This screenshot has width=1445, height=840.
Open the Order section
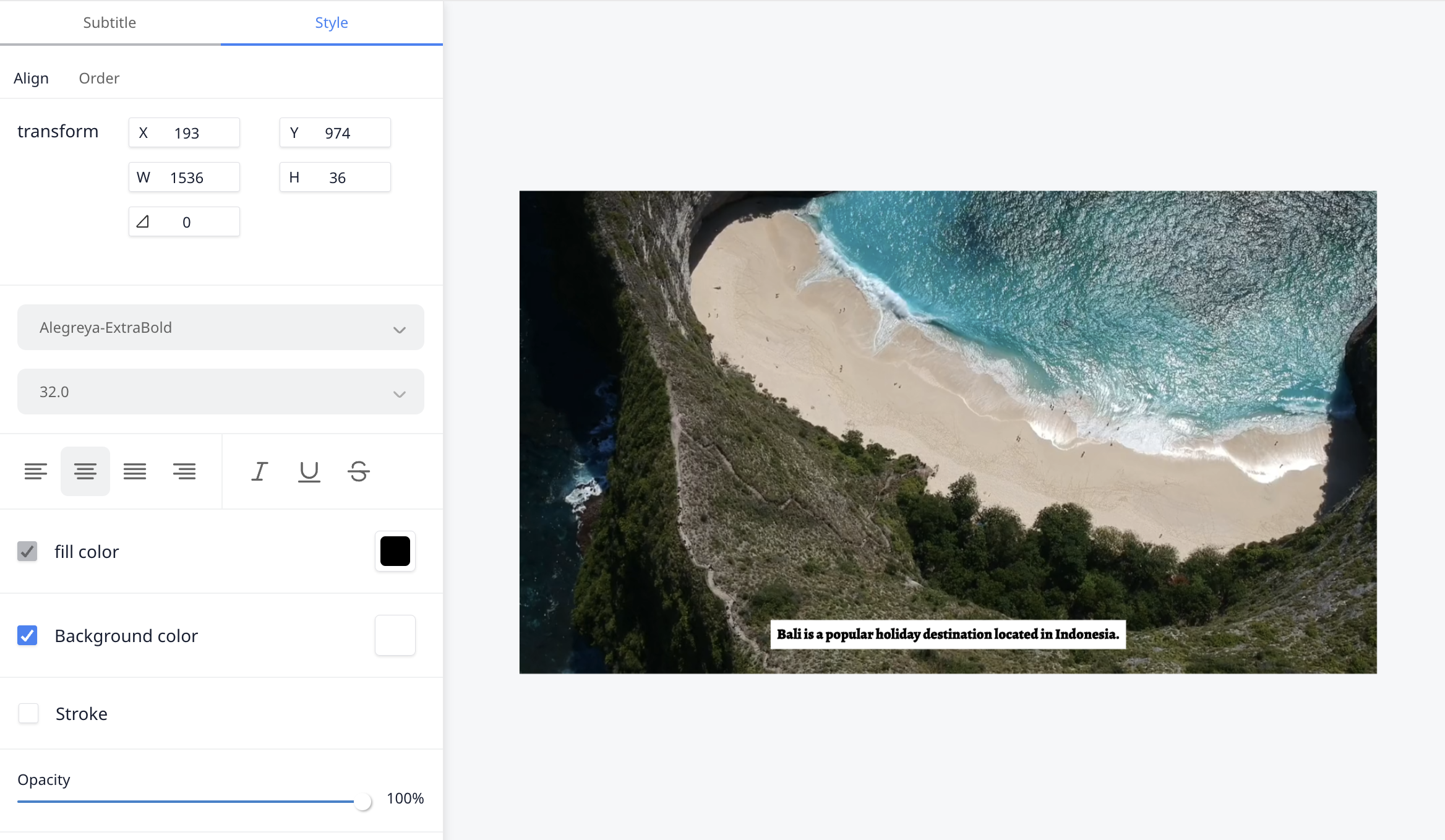coord(99,79)
